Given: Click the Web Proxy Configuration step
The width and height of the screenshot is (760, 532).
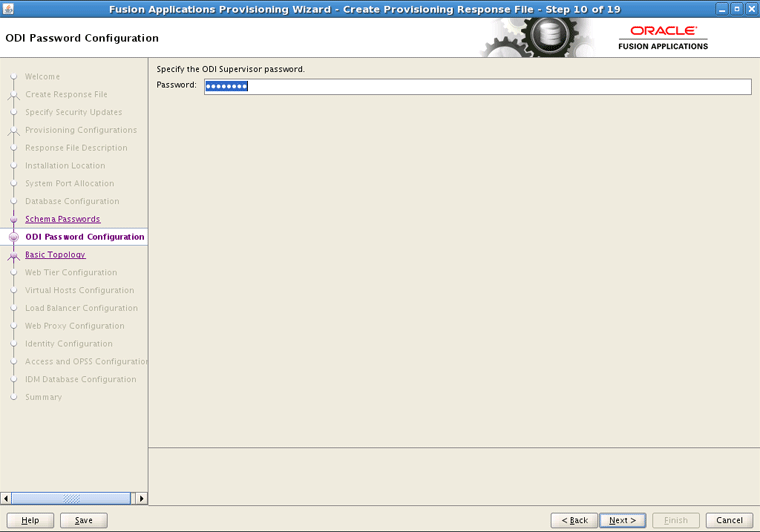Looking at the screenshot, I should [75, 326].
